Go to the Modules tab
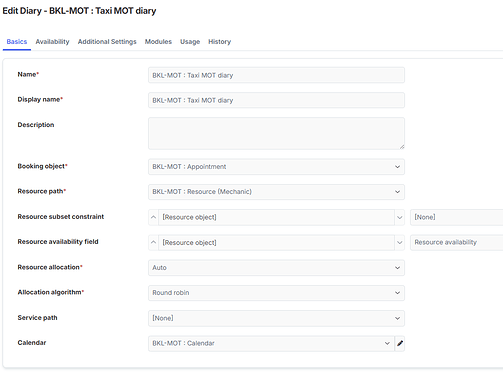The height and width of the screenshot is (375, 503). (x=158, y=42)
